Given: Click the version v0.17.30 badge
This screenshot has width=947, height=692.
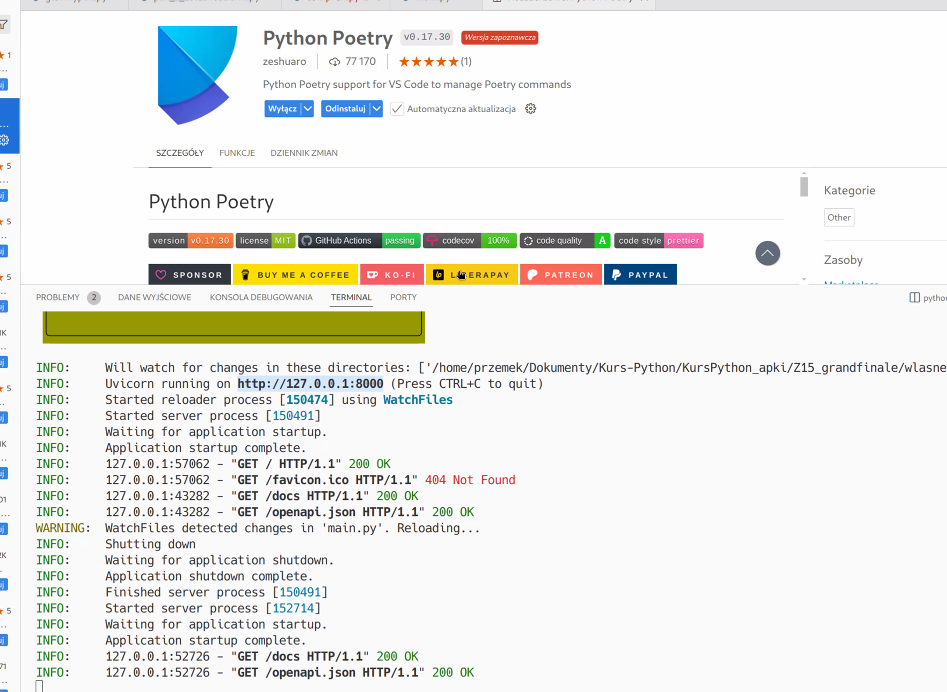Looking at the screenshot, I should pyautogui.click(x=191, y=240).
